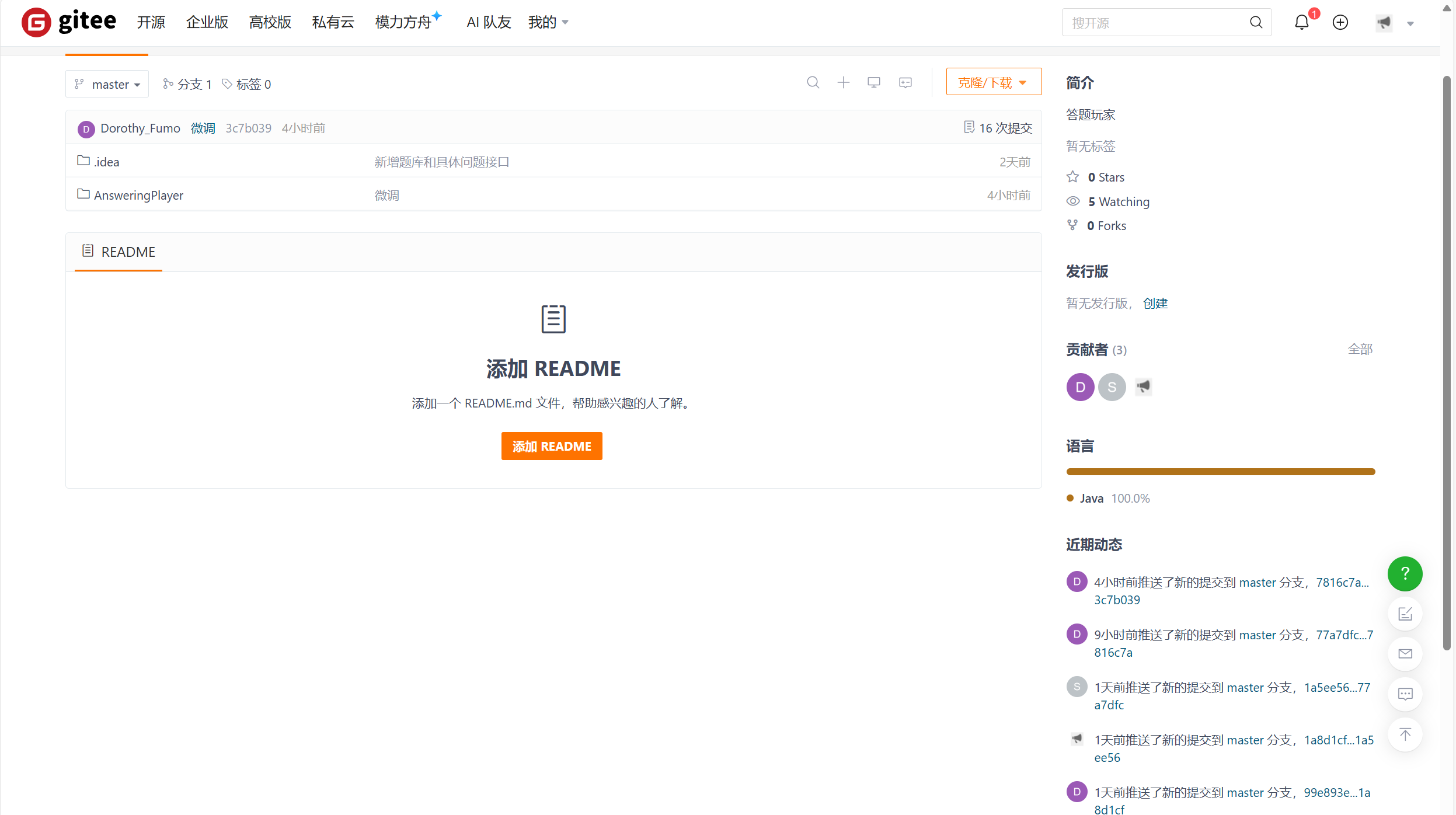Image resolution: width=1456 pixels, height=815 pixels.
Task: Expand the 我的 menu dropdown
Action: (x=548, y=23)
